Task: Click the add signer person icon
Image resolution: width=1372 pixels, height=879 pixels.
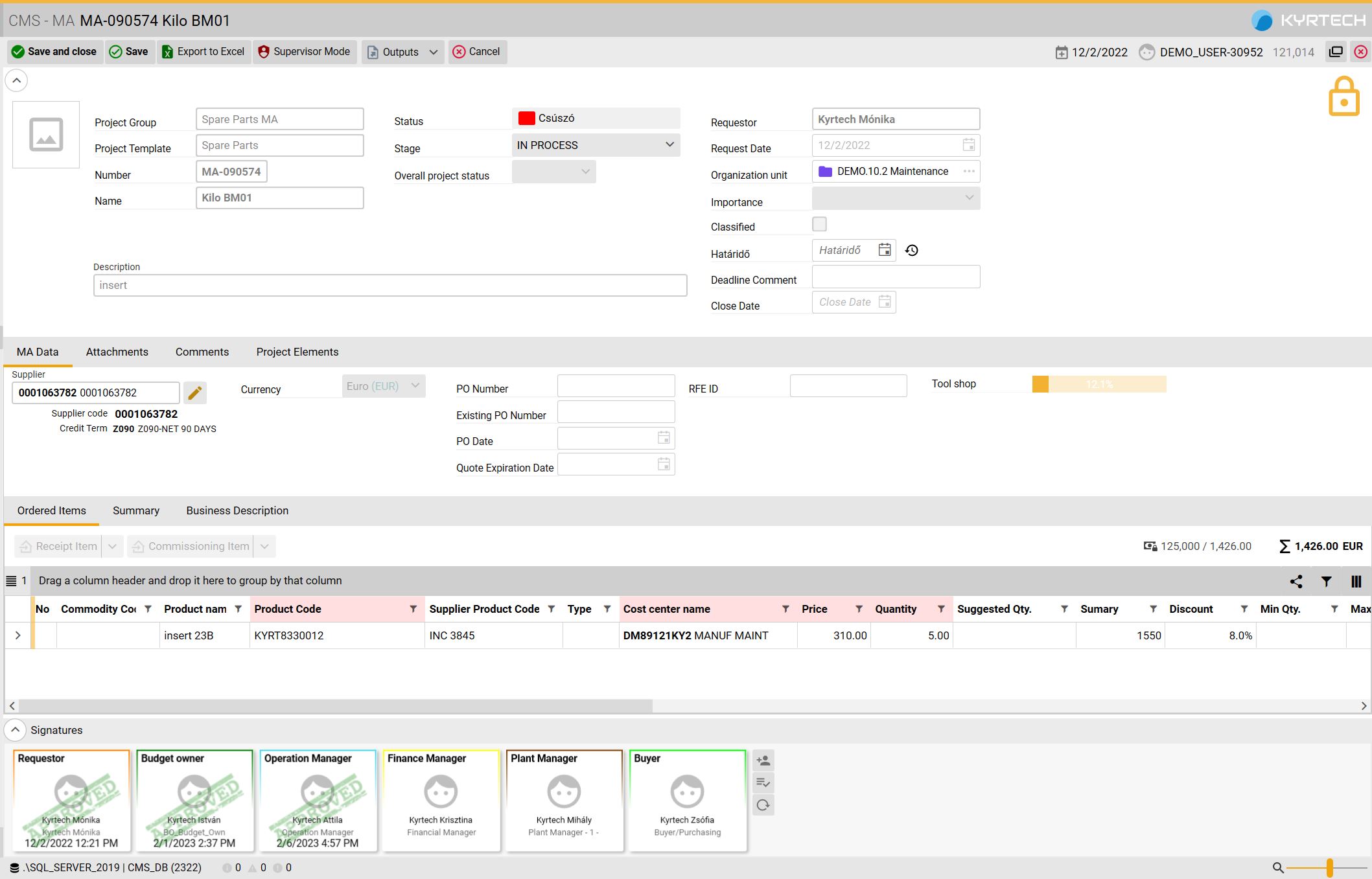Action: pyautogui.click(x=763, y=760)
